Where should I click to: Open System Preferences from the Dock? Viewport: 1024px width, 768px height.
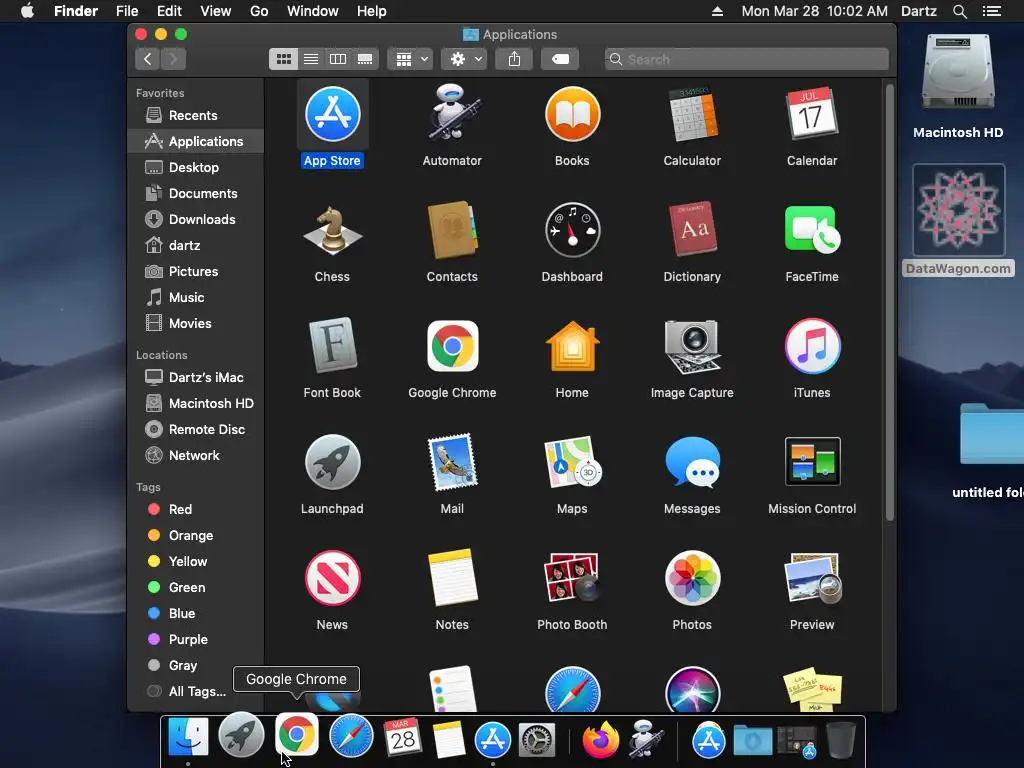537,741
